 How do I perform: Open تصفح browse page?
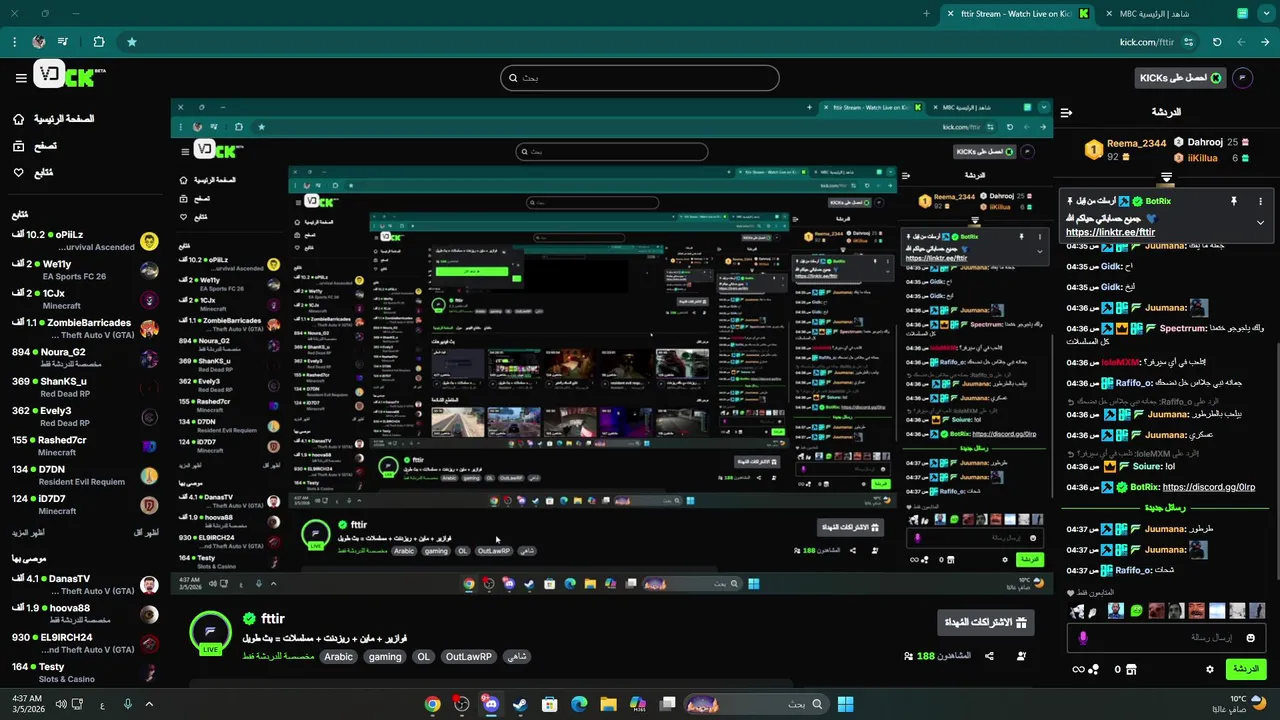point(46,146)
